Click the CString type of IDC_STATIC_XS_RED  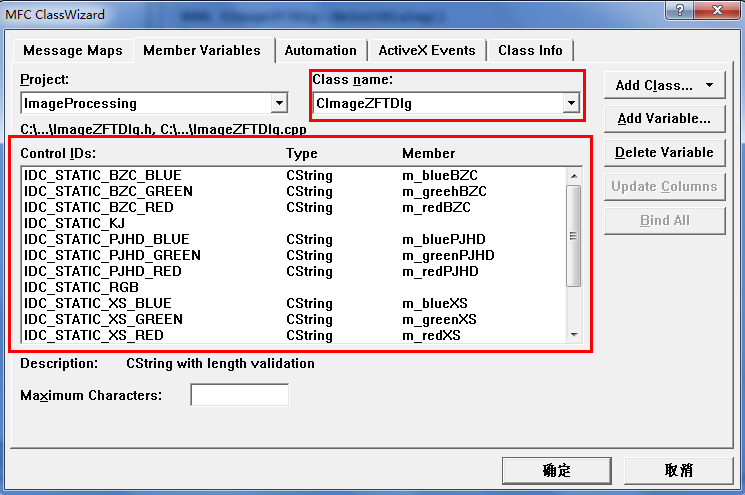[x=309, y=335]
